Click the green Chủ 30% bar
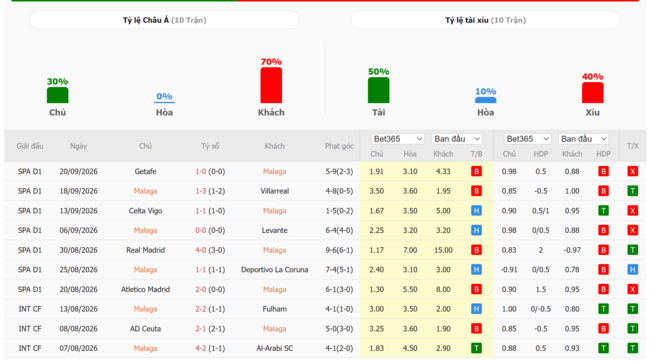The width and height of the screenshot is (650, 361). (58, 95)
